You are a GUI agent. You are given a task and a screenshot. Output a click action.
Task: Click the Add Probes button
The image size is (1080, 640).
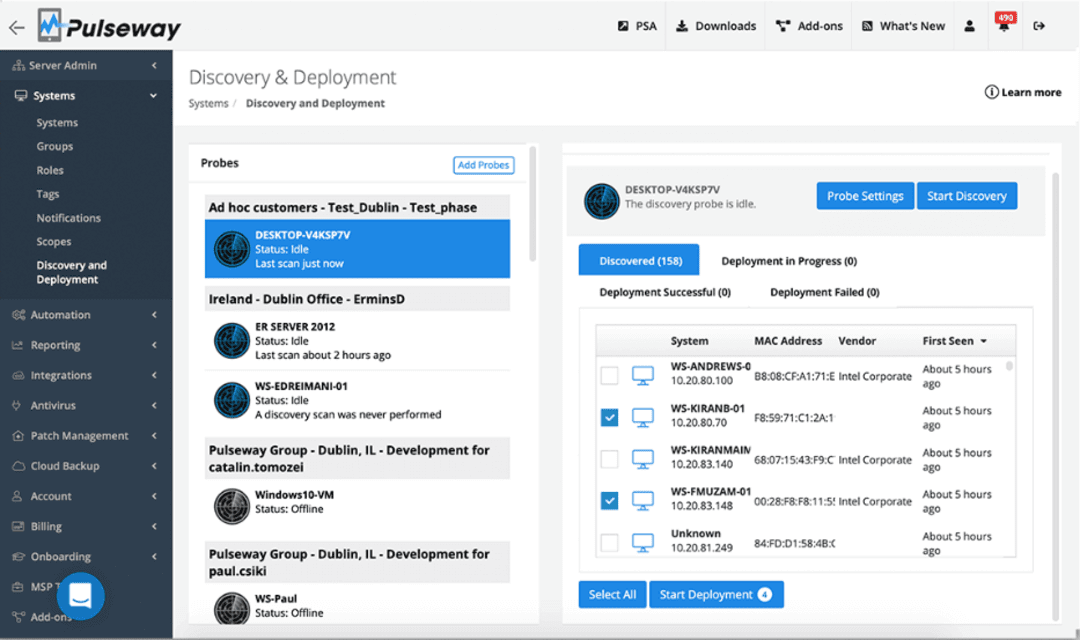(483, 165)
